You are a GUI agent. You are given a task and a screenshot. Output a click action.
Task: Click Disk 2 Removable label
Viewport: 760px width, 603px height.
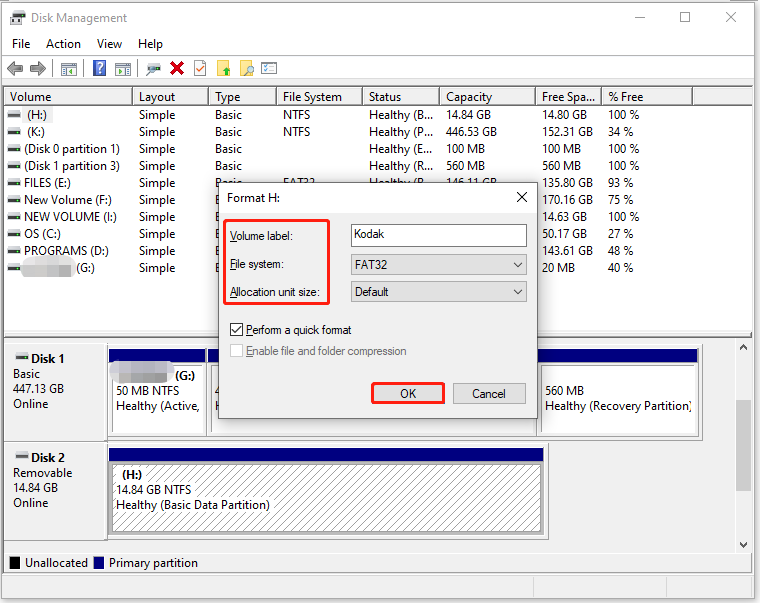[43, 473]
